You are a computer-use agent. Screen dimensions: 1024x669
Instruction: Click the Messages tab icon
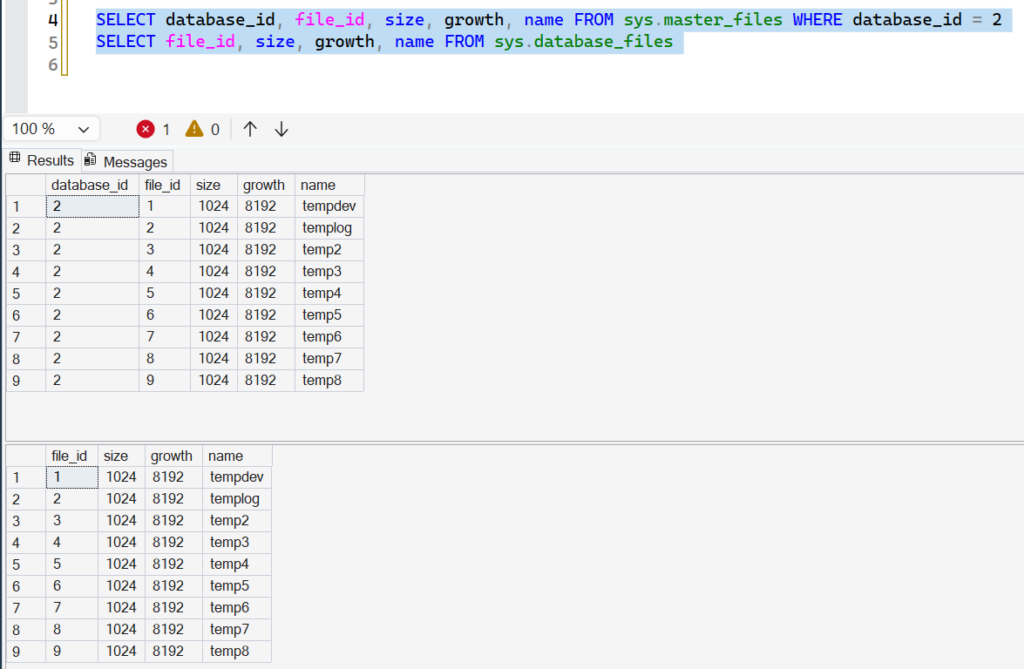point(90,159)
